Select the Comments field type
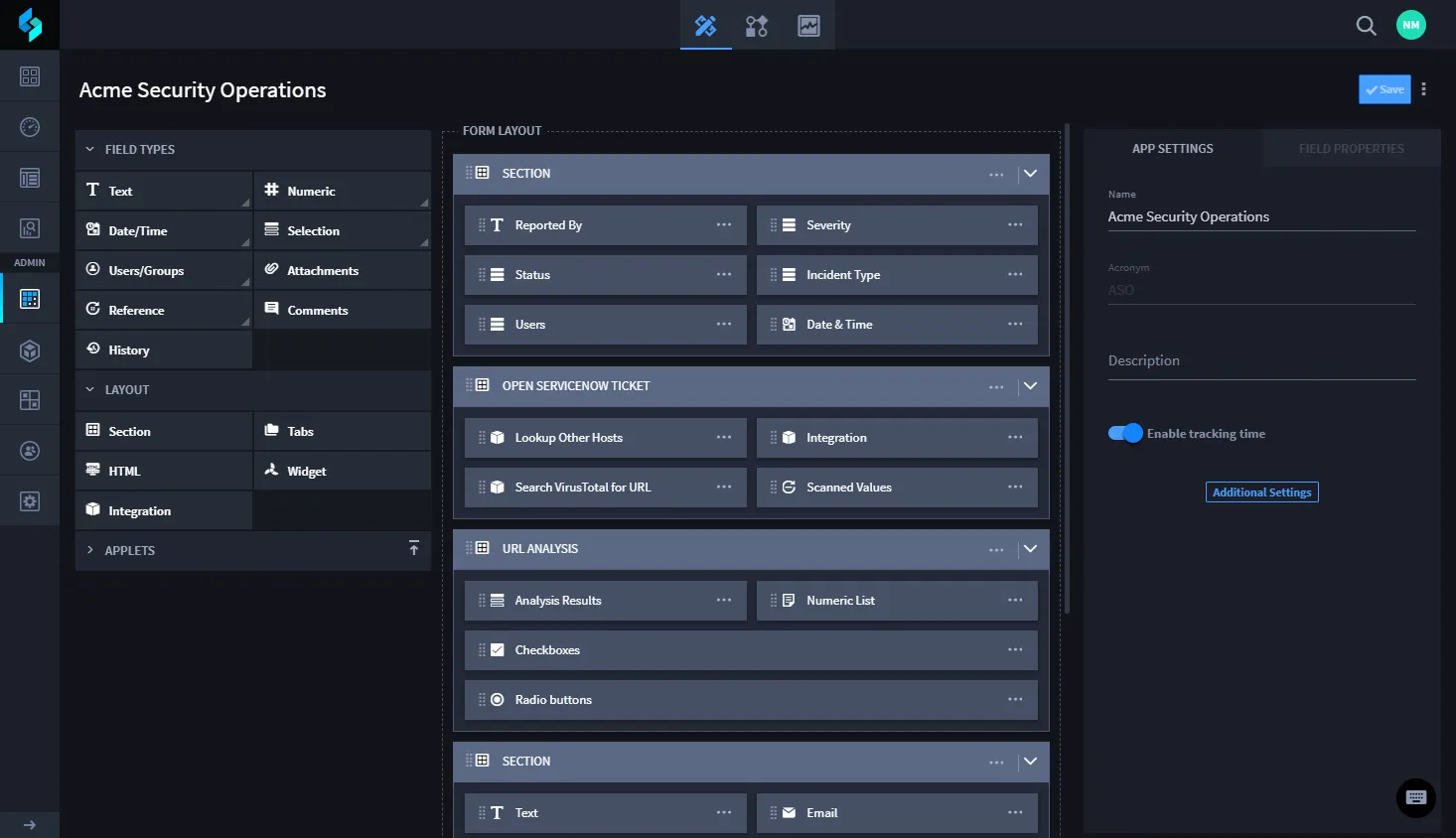1456x838 pixels. pos(343,310)
